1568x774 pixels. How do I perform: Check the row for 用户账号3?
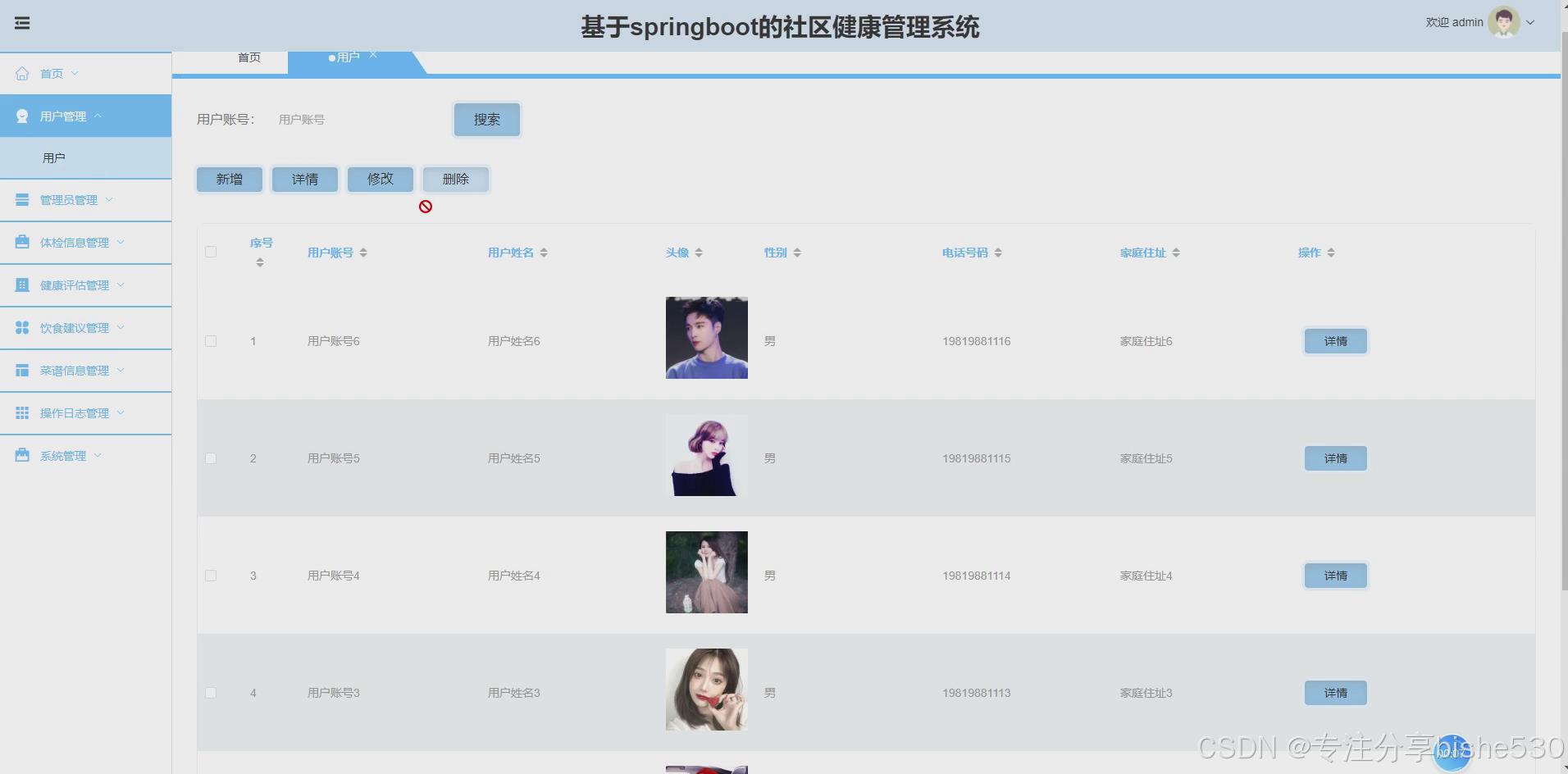(211, 693)
